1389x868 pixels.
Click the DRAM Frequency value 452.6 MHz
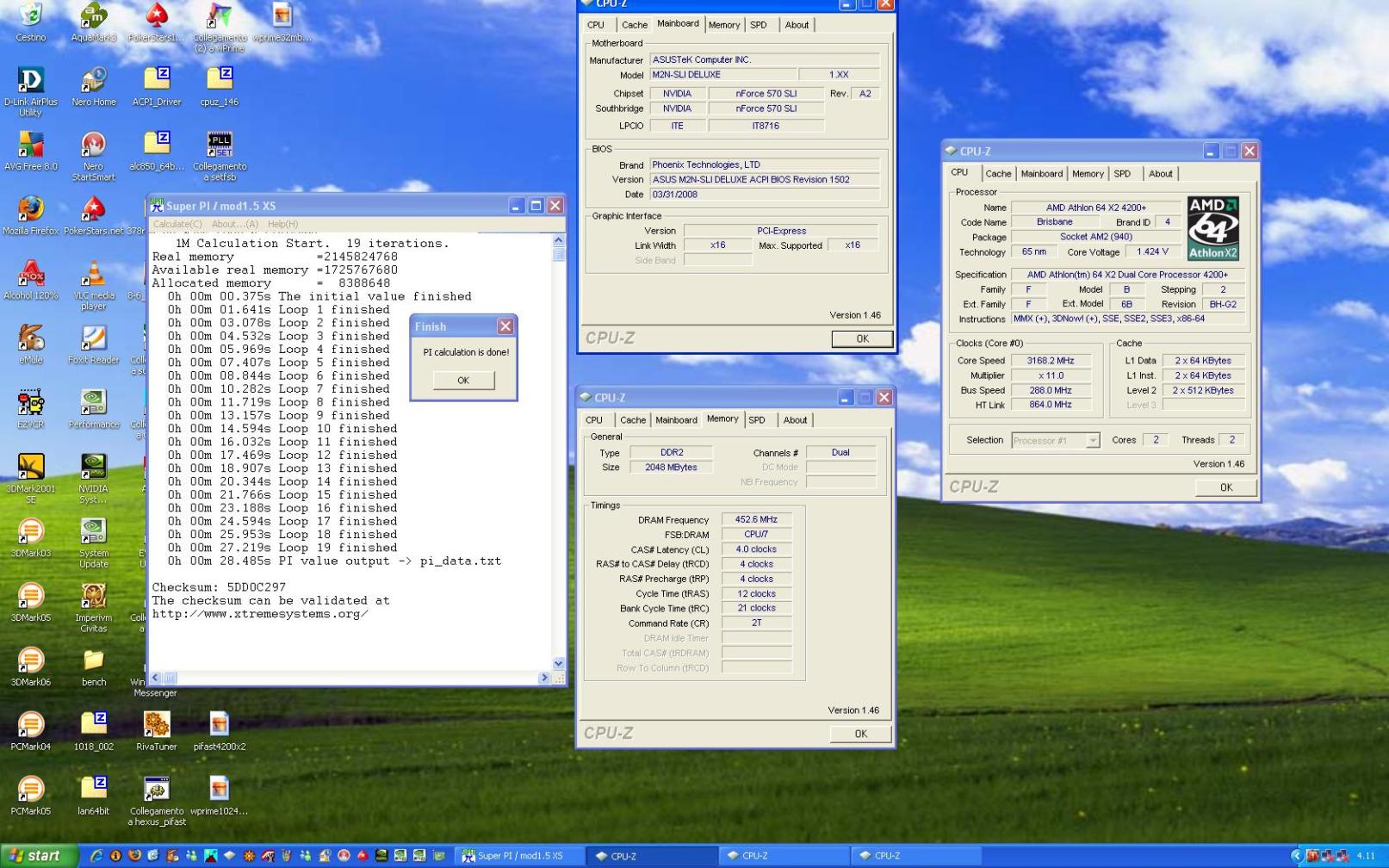756,519
